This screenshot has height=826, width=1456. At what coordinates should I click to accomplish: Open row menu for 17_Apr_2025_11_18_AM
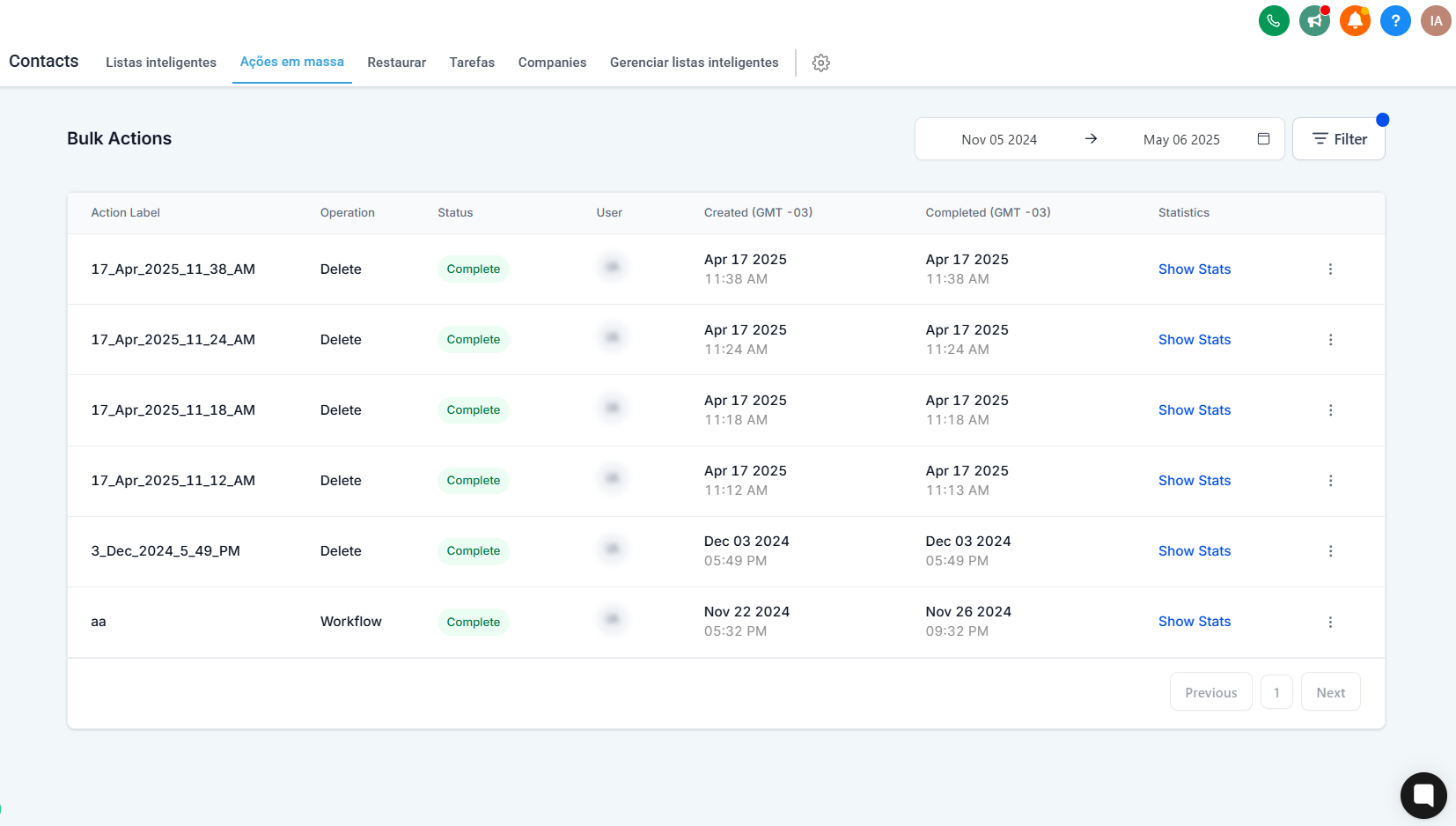click(x=1330, y=410)
